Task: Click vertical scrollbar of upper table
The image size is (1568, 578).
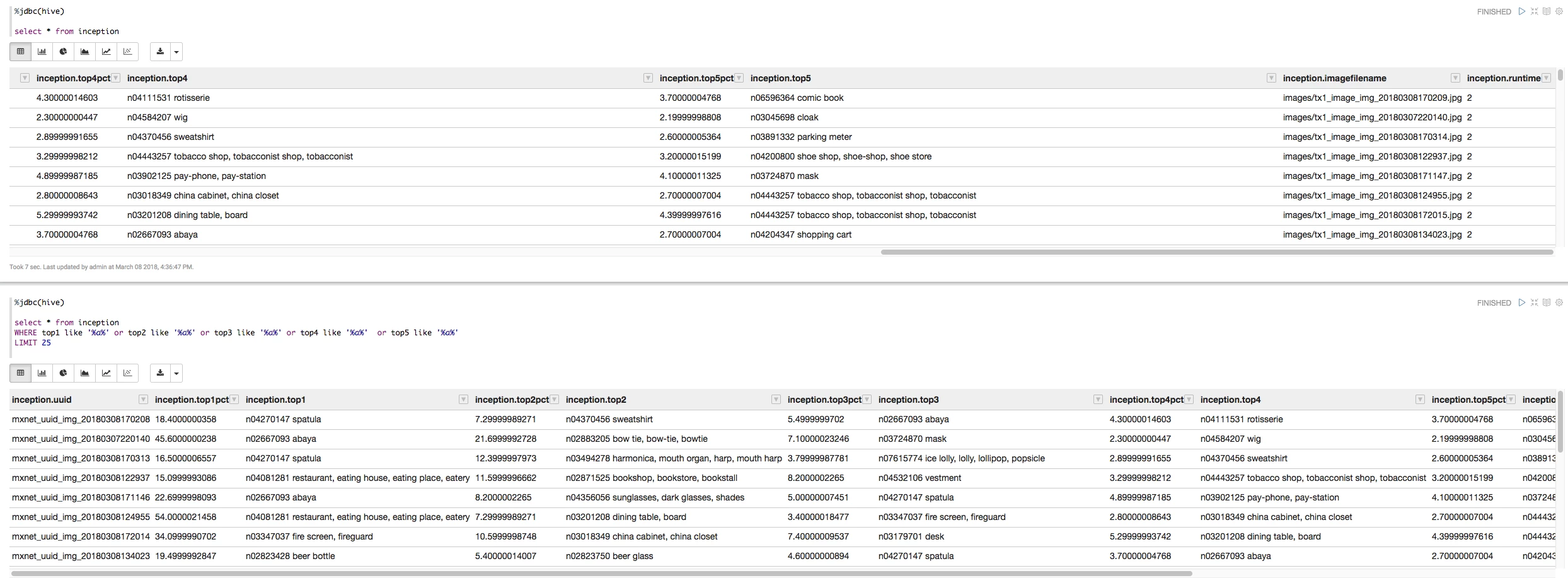Action: [x=1560, y=76]
